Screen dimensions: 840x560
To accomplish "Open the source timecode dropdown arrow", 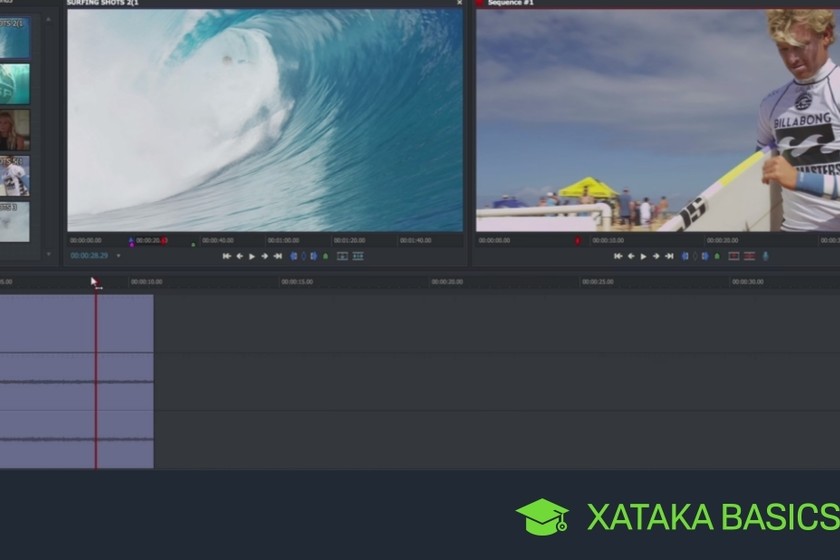I will tap(118, 256).
